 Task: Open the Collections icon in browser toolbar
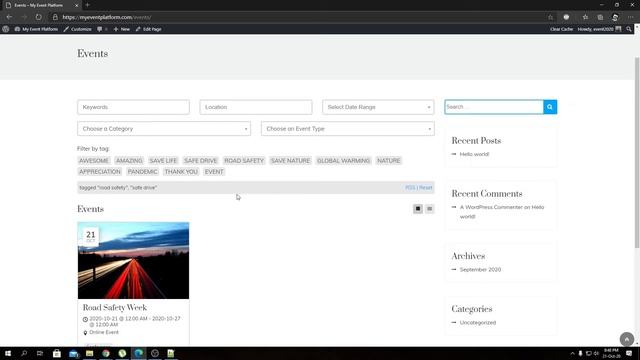coord(600,17)
